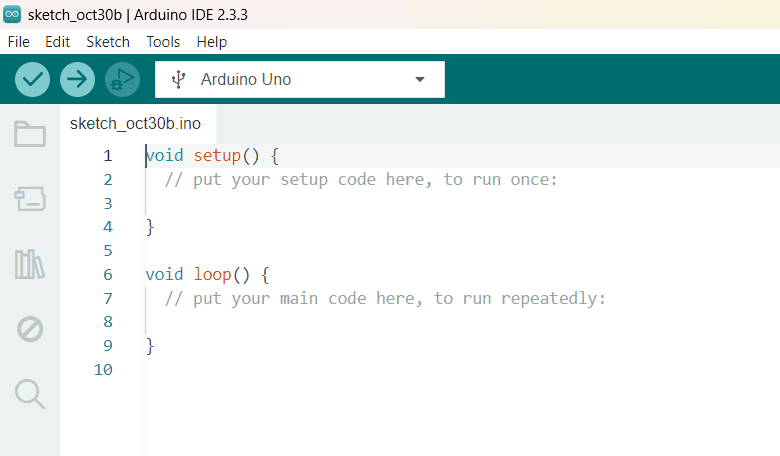This screenshot has width=780, height=456.
Task: Open the Debug panel sidebar icon
Action: 30,329
